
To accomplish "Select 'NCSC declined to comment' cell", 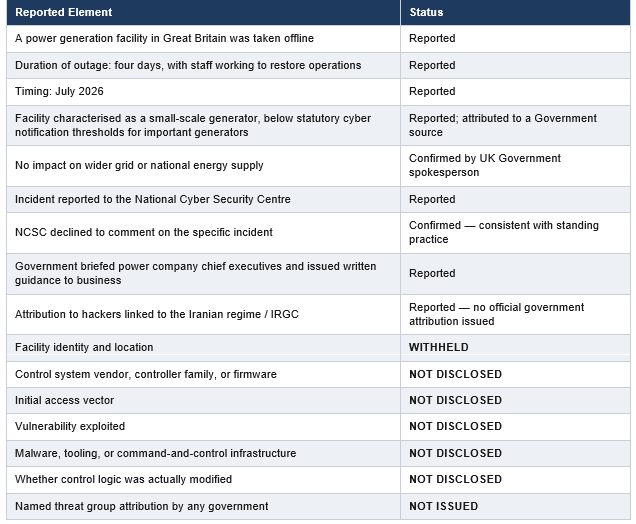I will coord(203,233).
